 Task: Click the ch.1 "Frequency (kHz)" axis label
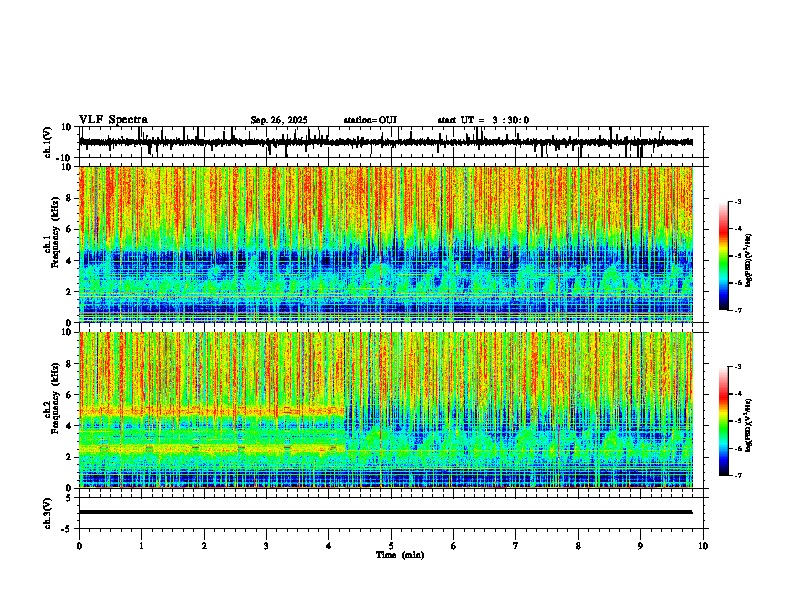point(55,232)
